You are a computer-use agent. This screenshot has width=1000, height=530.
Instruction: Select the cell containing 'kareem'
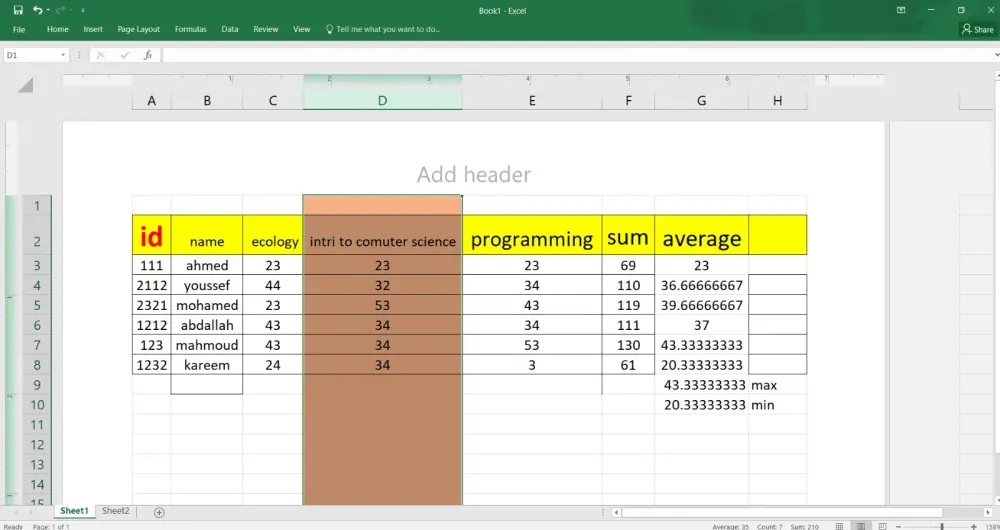(207, 365)
